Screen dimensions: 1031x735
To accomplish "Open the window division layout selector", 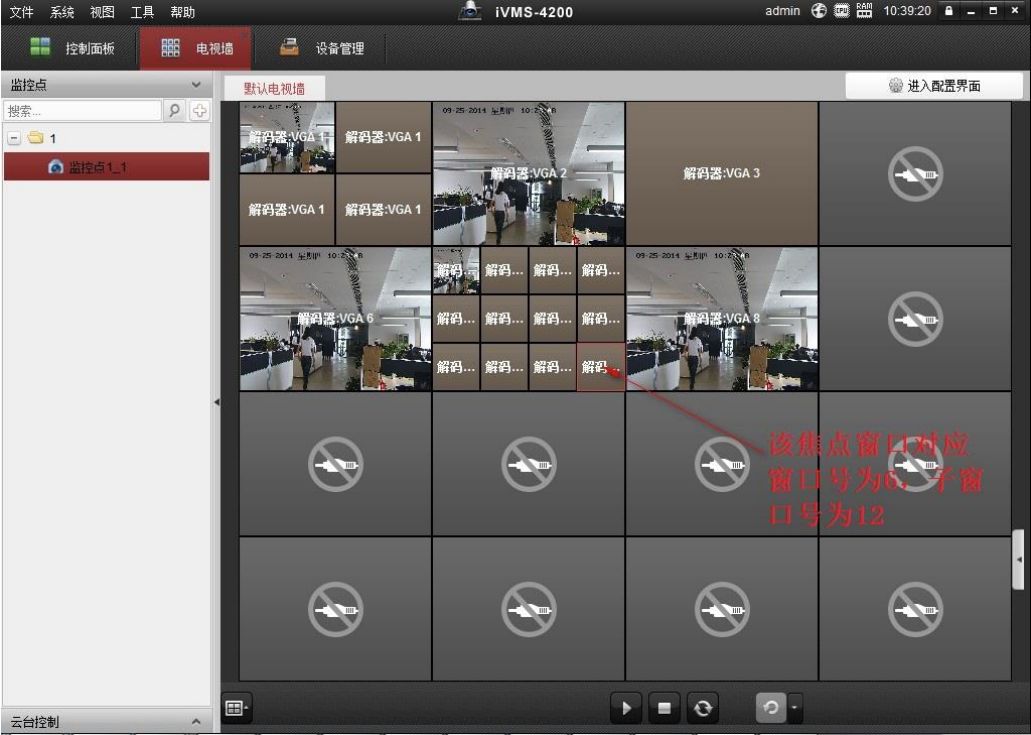I will [235, 708].
